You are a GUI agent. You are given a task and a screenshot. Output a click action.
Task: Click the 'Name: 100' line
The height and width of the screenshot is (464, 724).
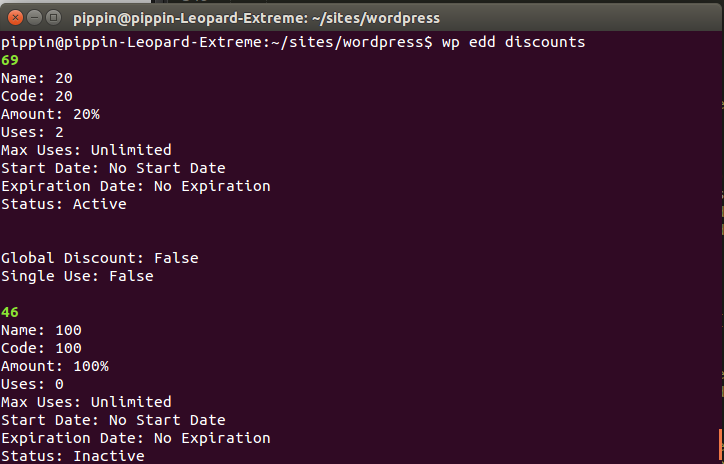(41, 330)
